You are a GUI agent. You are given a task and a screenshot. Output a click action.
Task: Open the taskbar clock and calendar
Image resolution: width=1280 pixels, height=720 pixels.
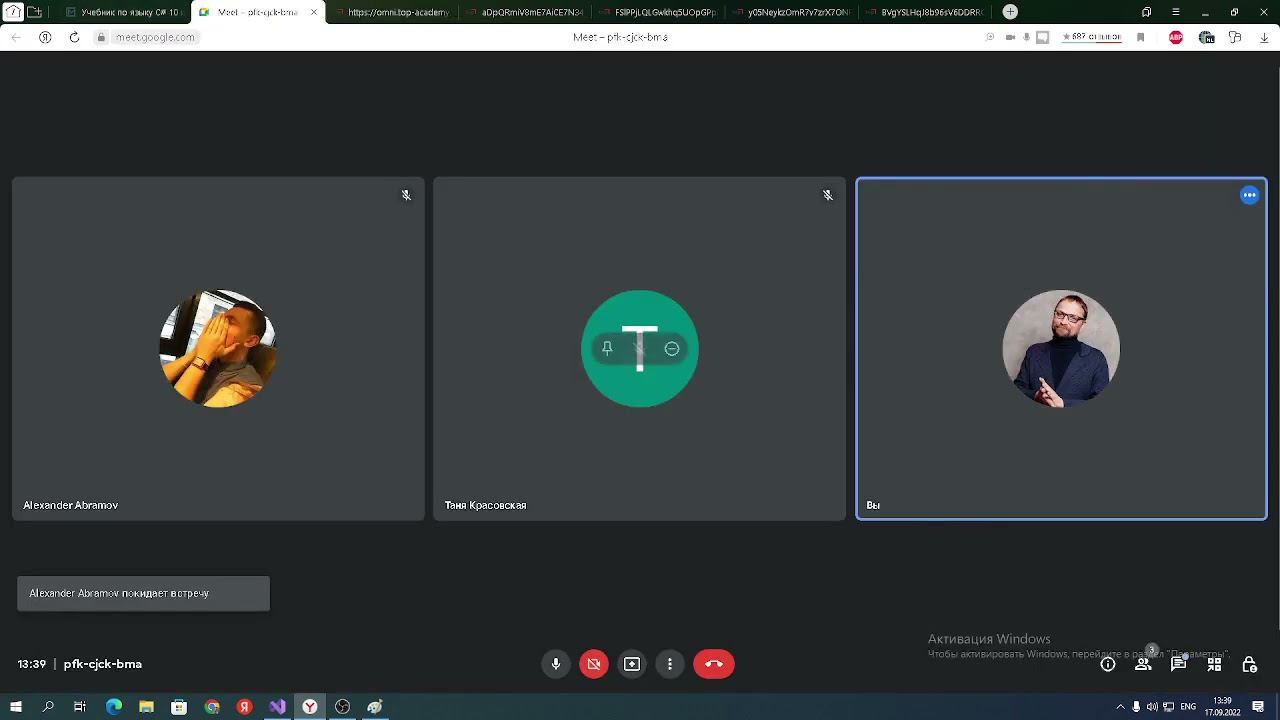[1222, 707]
